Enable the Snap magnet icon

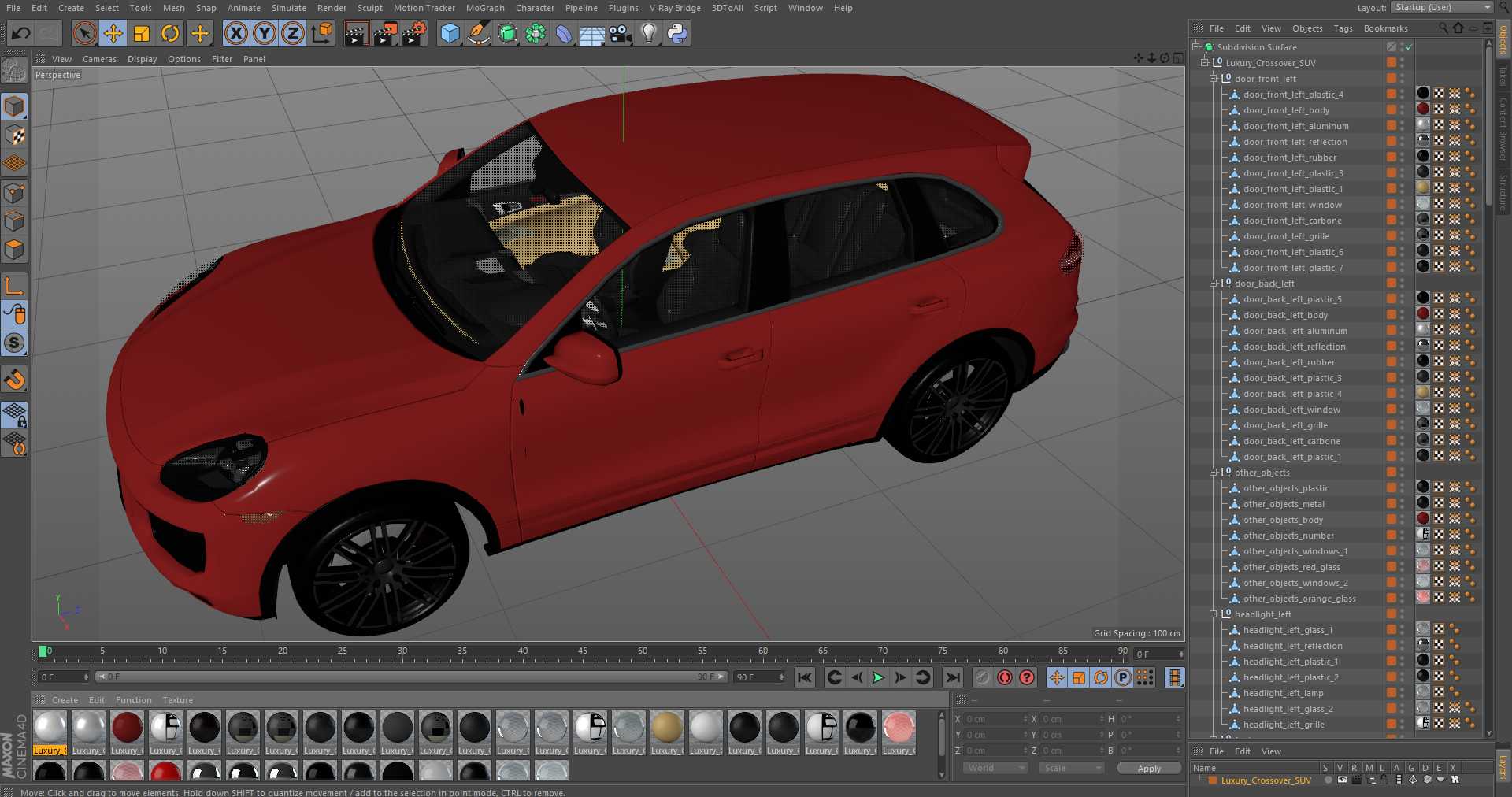14,380
